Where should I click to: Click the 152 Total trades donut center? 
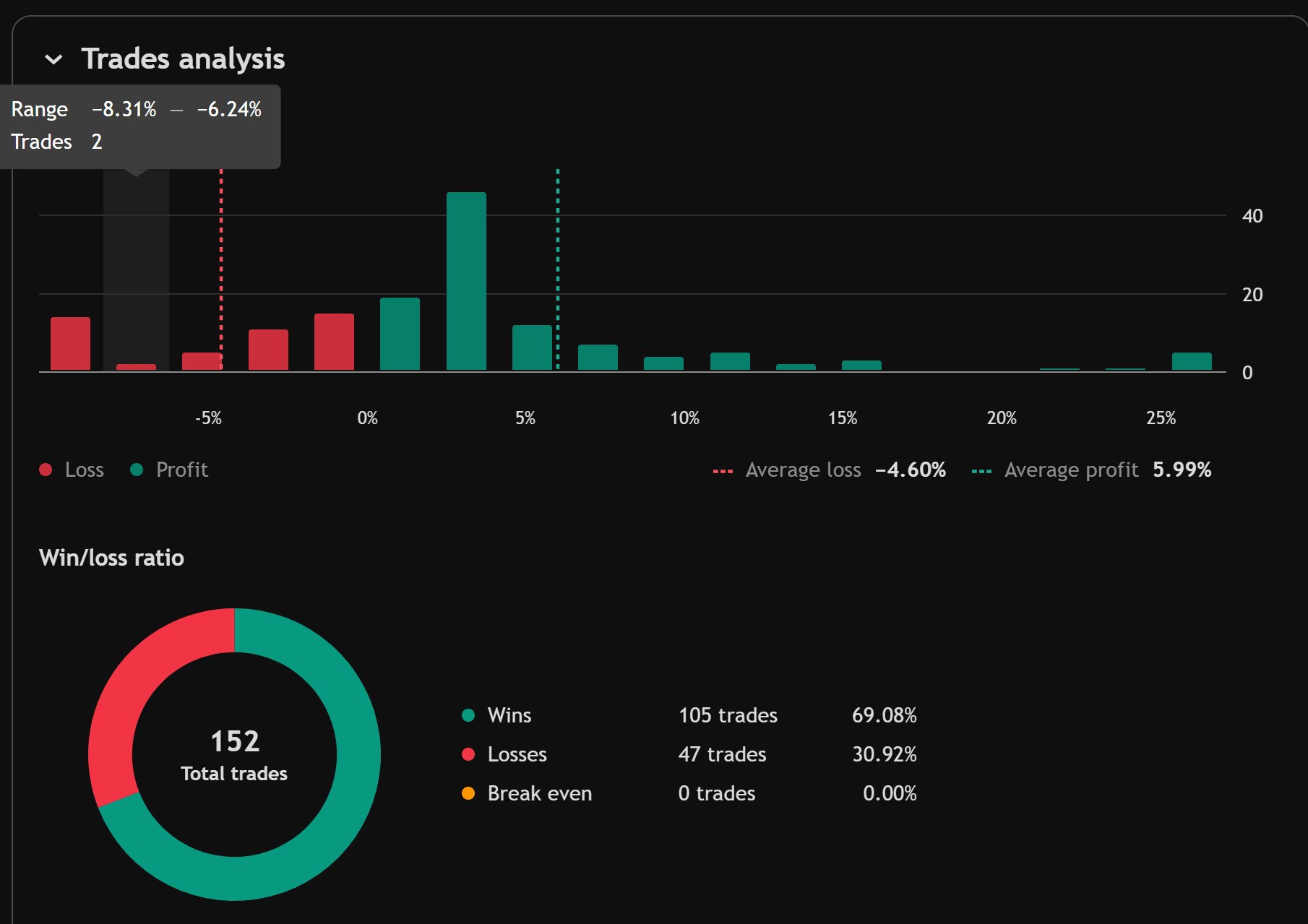pos(234,754)
